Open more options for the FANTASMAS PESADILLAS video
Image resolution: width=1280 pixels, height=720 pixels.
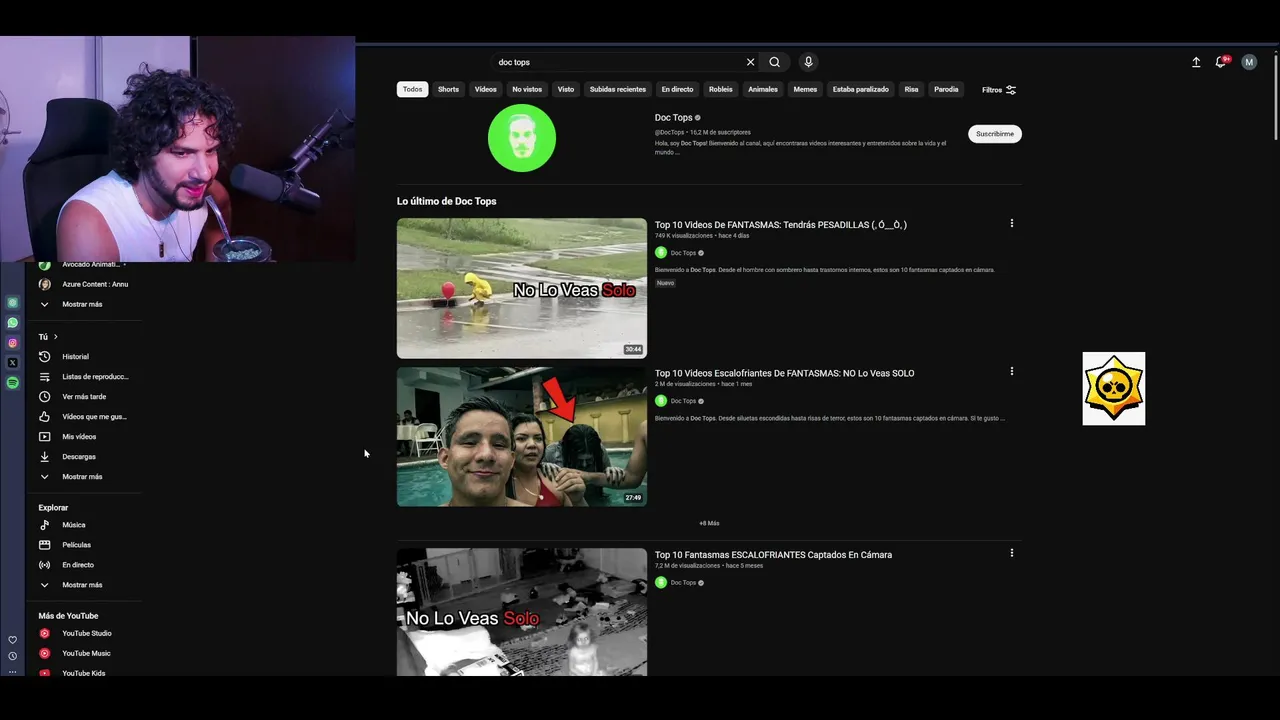coord(1011,223)
